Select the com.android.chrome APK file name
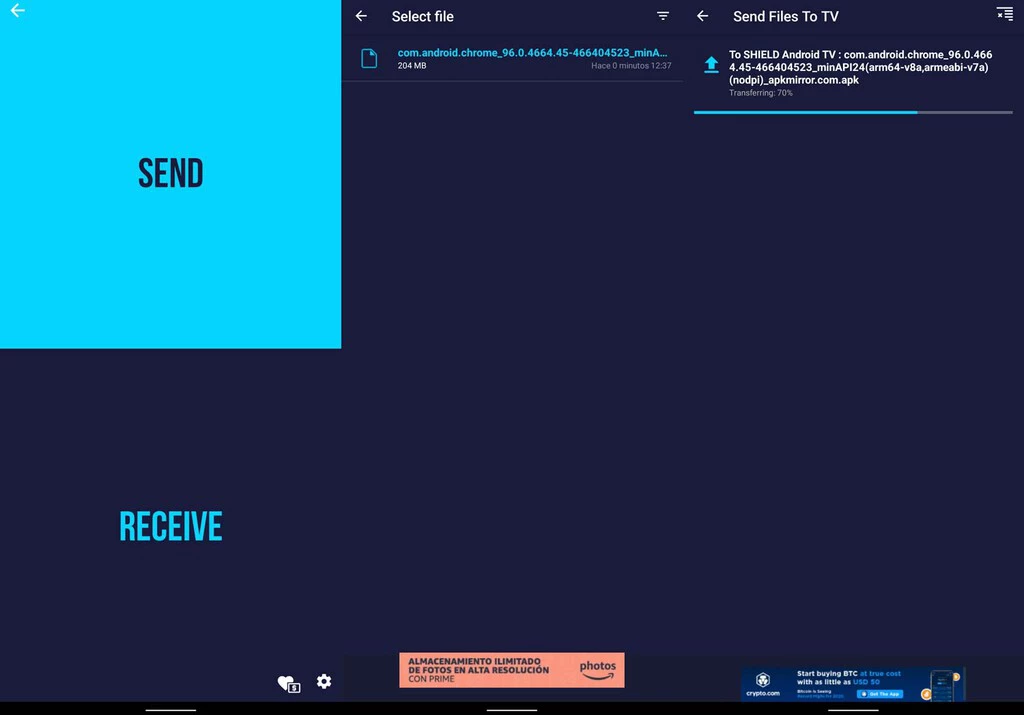Viewport: 1024px width, 715px height. click(532, 52)
